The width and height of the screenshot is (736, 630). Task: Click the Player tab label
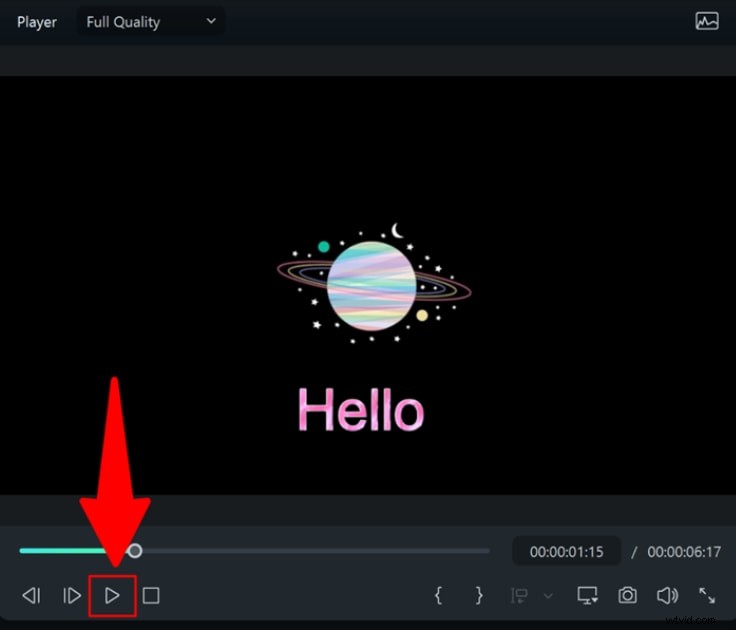(37, 22)
